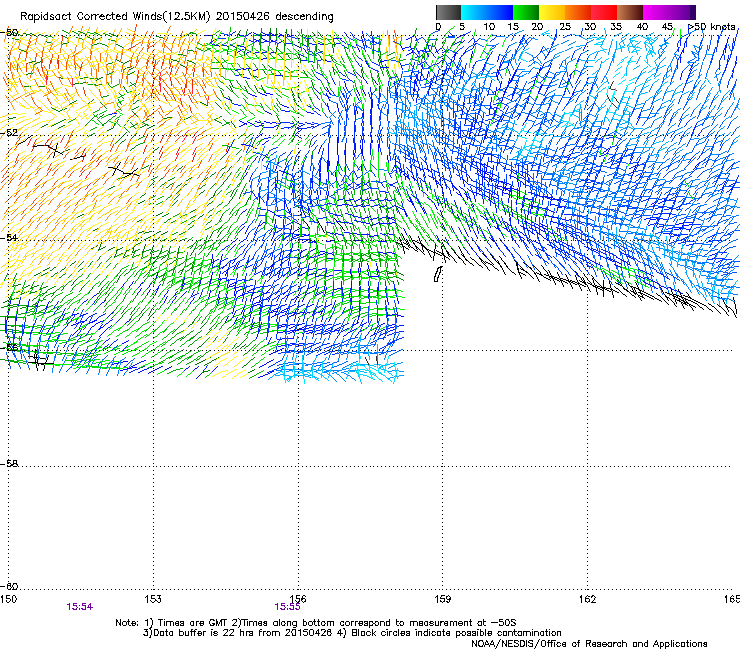Click the legend label 25

click(565, 27)
